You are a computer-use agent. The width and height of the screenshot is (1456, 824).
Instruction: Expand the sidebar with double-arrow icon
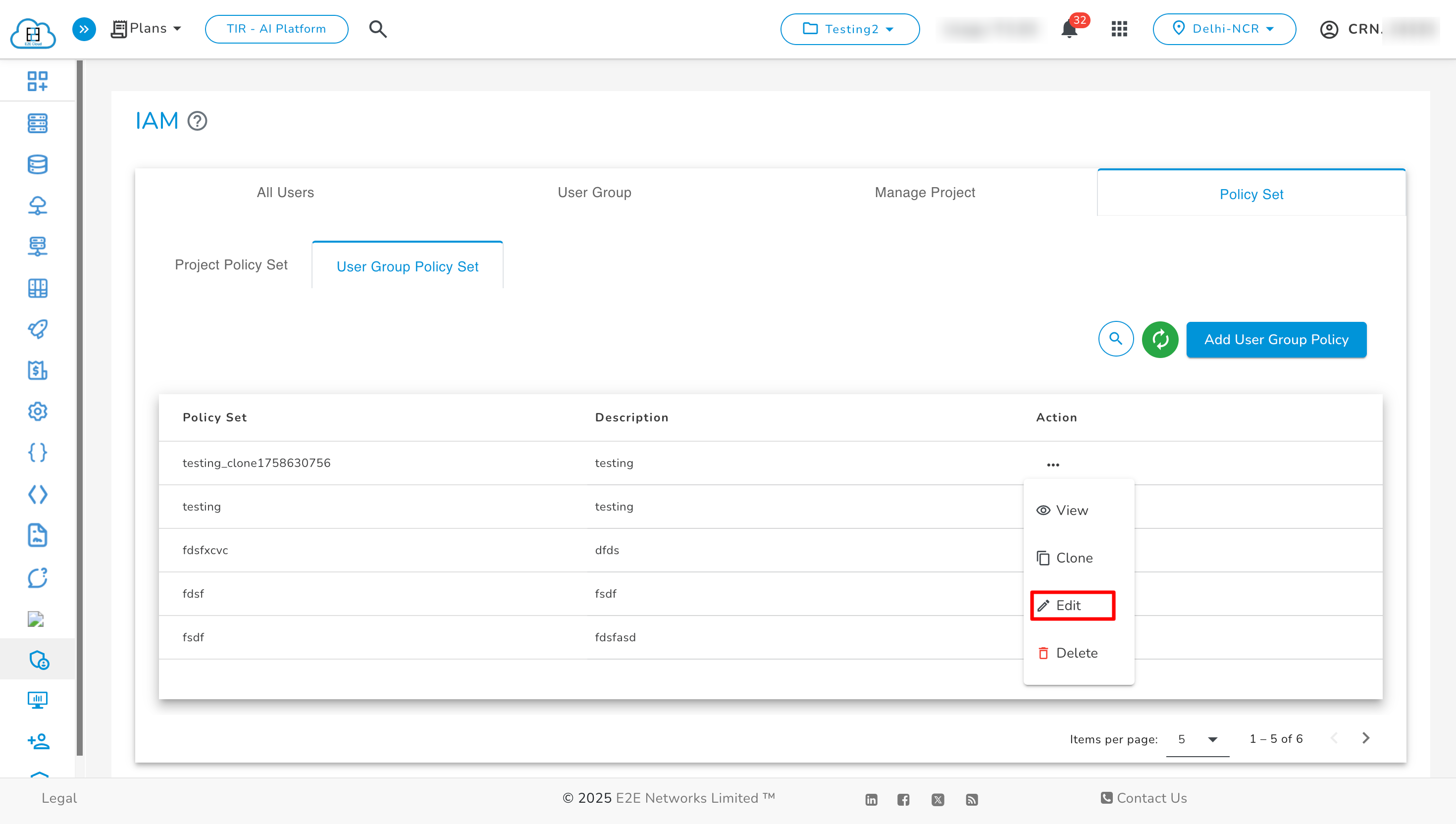click(84, 29)
